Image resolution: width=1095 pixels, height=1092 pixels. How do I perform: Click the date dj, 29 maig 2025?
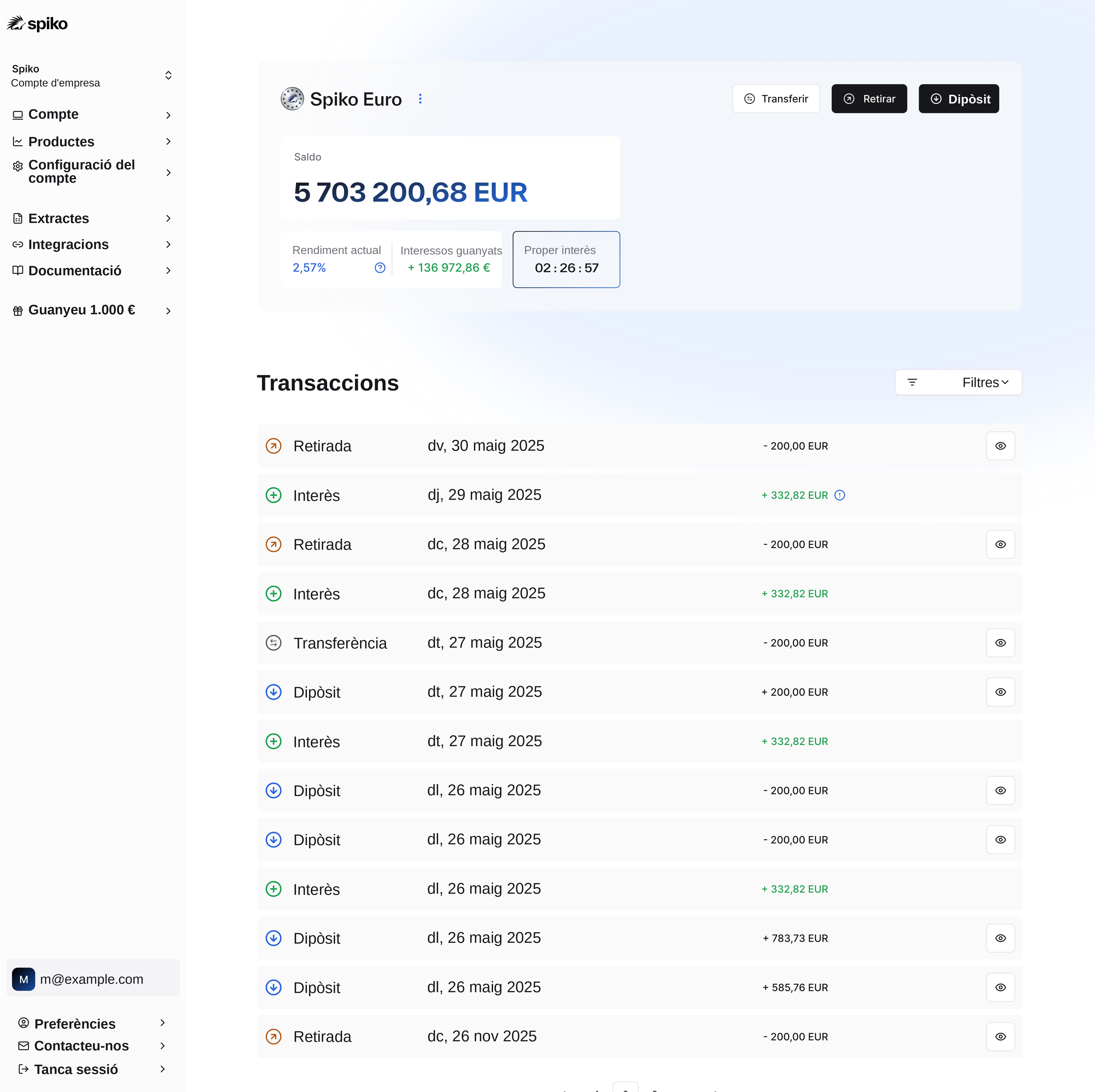coord(484,495)
